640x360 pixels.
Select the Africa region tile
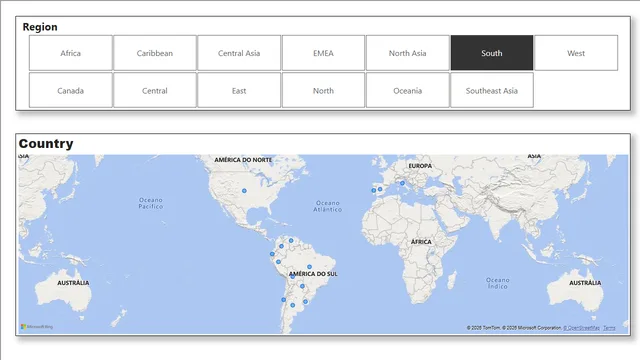click(71, 53)
